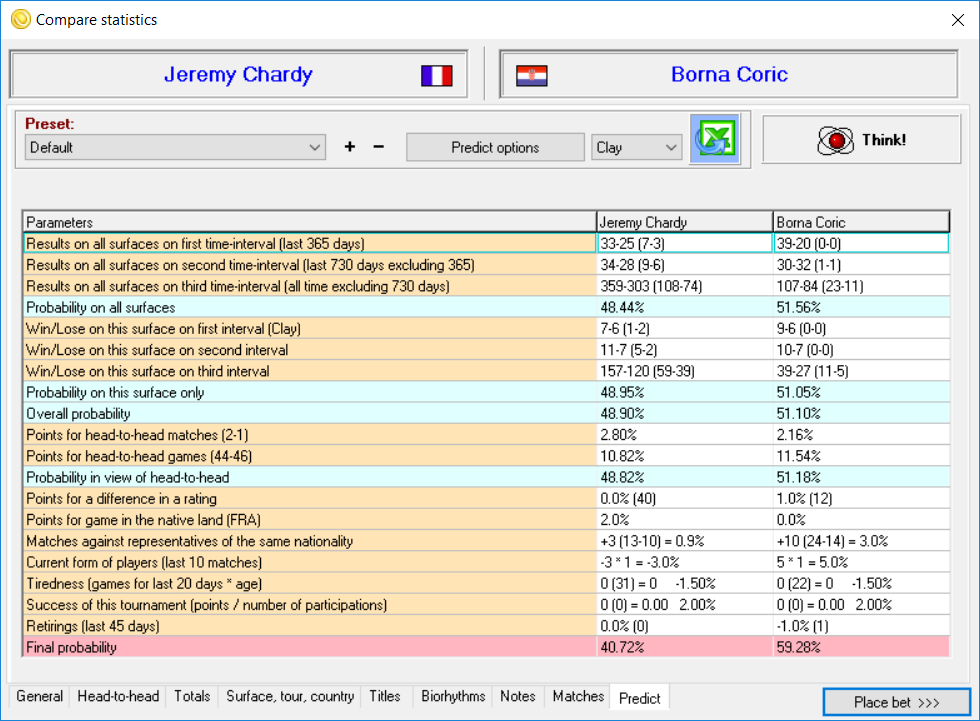Select 'Points for head-to-head matches (2-1)' row

[486, 435]
